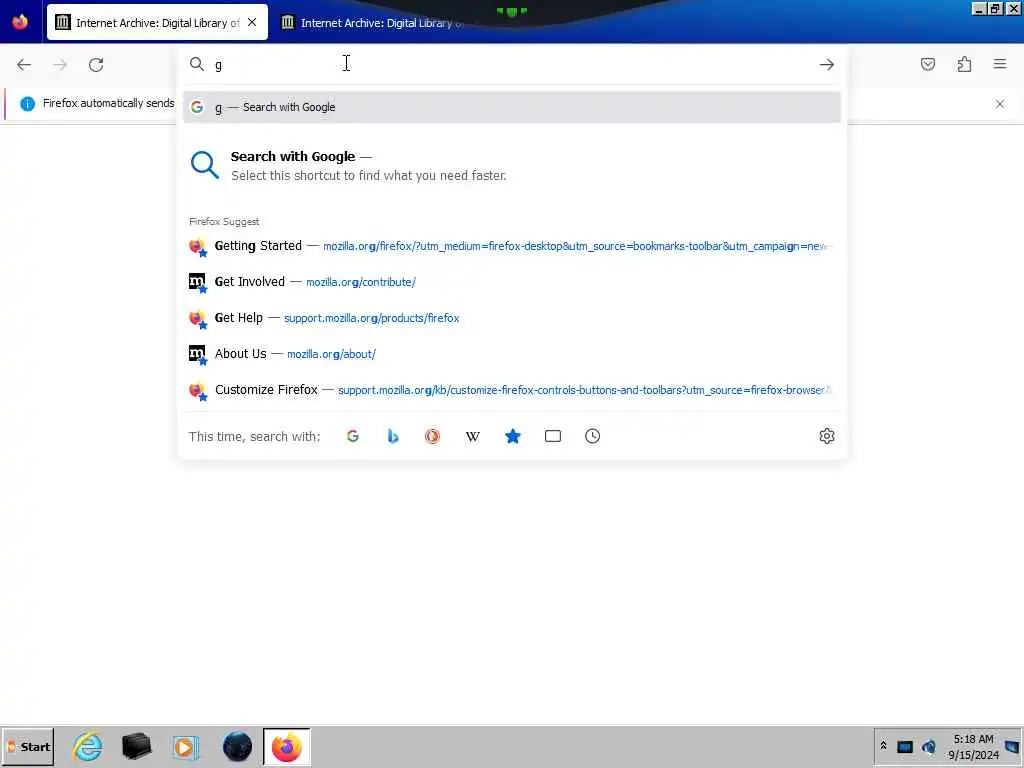Open the About Us suggestion
The height and width of the screenshot is (768, 1024).
(512, 354)
